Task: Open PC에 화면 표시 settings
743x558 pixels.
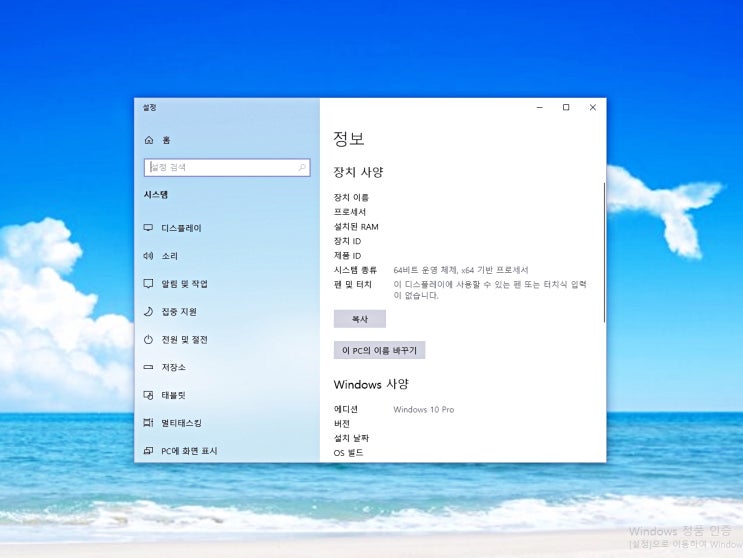Action: 190,451
